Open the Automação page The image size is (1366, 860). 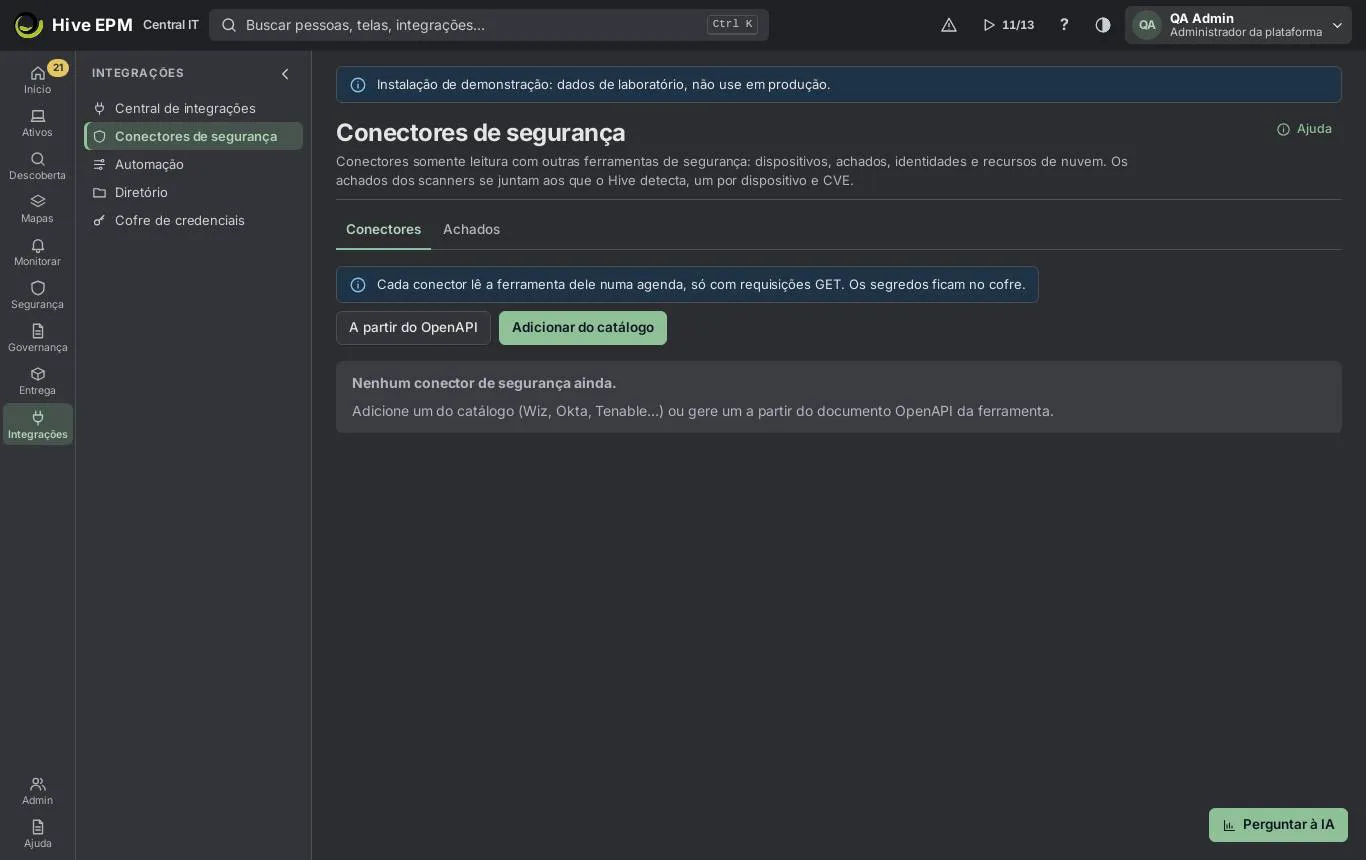coord(194,164)
